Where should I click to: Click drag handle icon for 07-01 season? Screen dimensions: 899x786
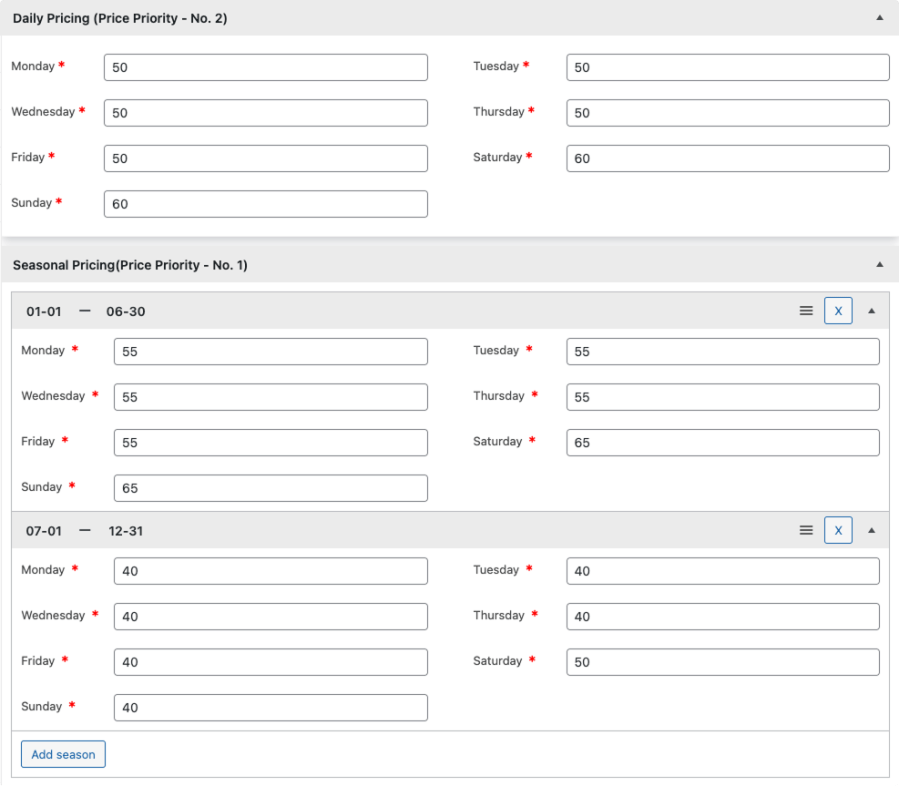(x=806, y=530)
